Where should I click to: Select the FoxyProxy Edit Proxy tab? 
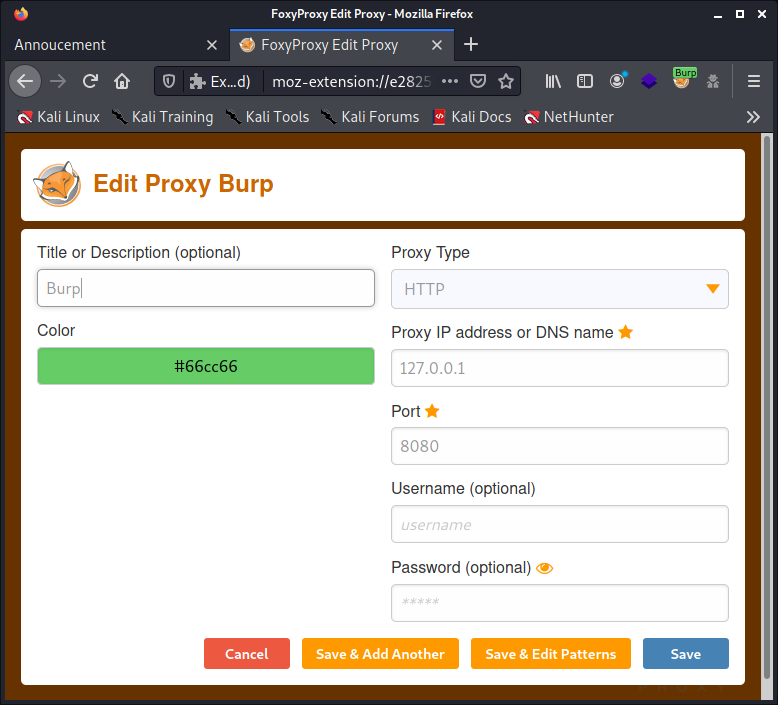tap(342, 45)
